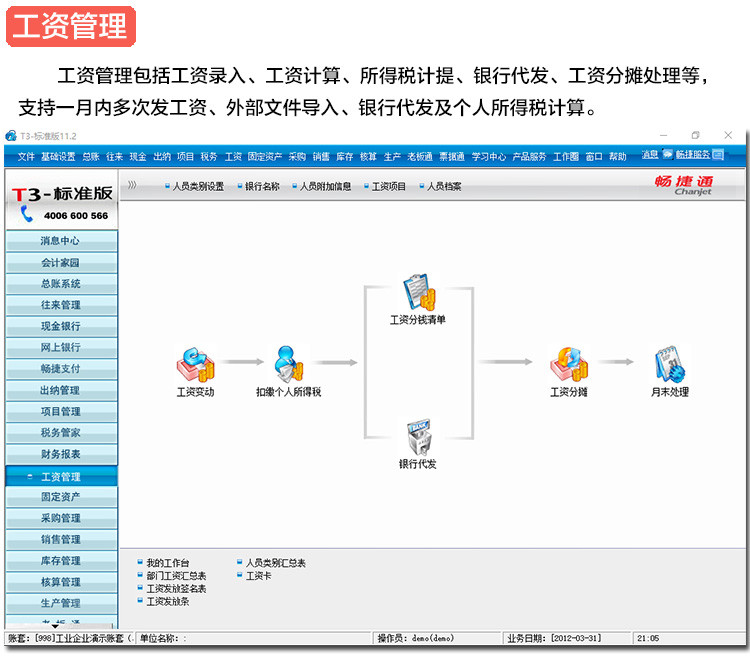Open the 工资分摊 icon
Screen dimensions: 750x664
(568, 366)
